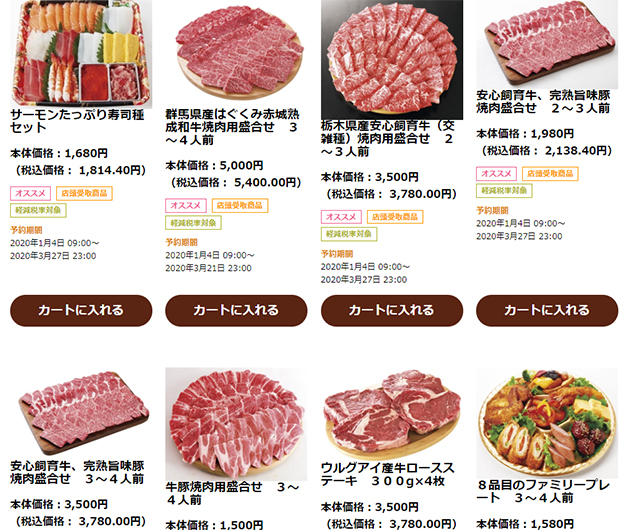The height and width of the screenshot is (530, 640).
Task: Open 群馬県産はぐくみ赤城熟成和牛 product title
Action: [x=232, y=127]
